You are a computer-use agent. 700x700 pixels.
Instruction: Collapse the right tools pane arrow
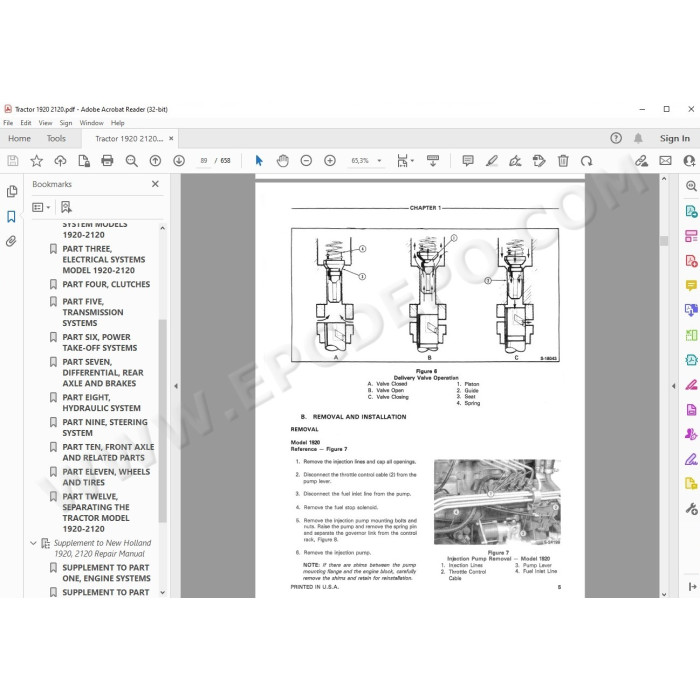click(674, 386)
